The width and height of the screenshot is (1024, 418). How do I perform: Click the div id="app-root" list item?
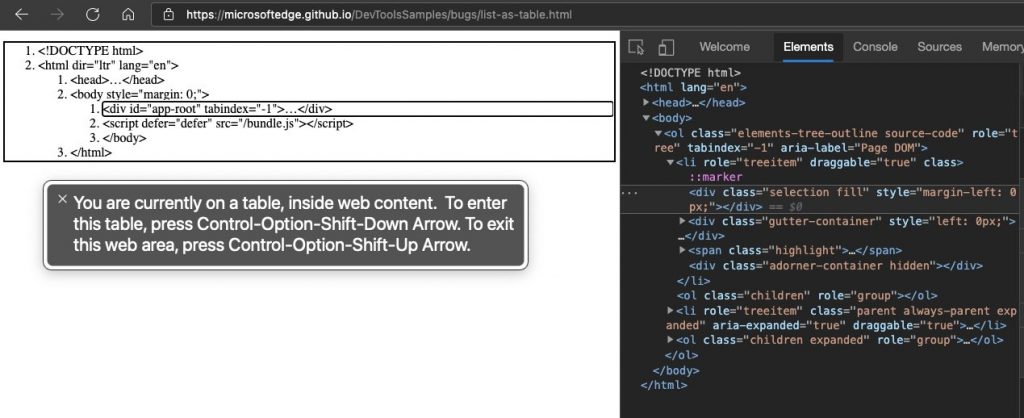tap(357, 109)
